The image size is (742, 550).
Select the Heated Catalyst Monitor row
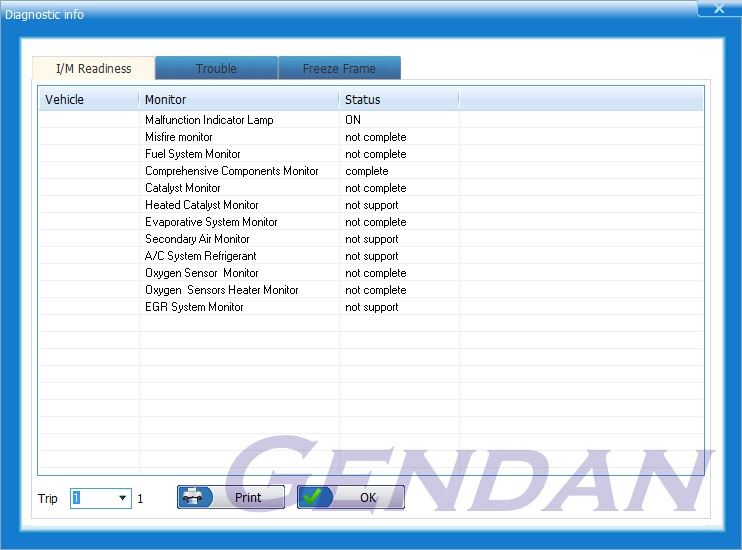(201, 205)
